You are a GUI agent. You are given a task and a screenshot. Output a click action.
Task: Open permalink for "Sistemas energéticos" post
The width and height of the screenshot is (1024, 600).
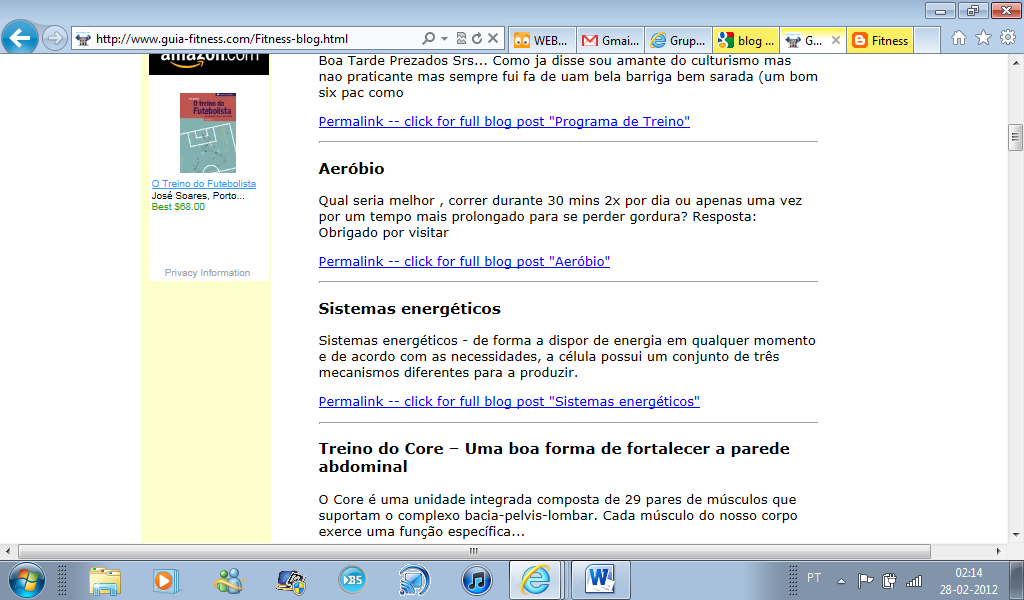click(509, 401)
